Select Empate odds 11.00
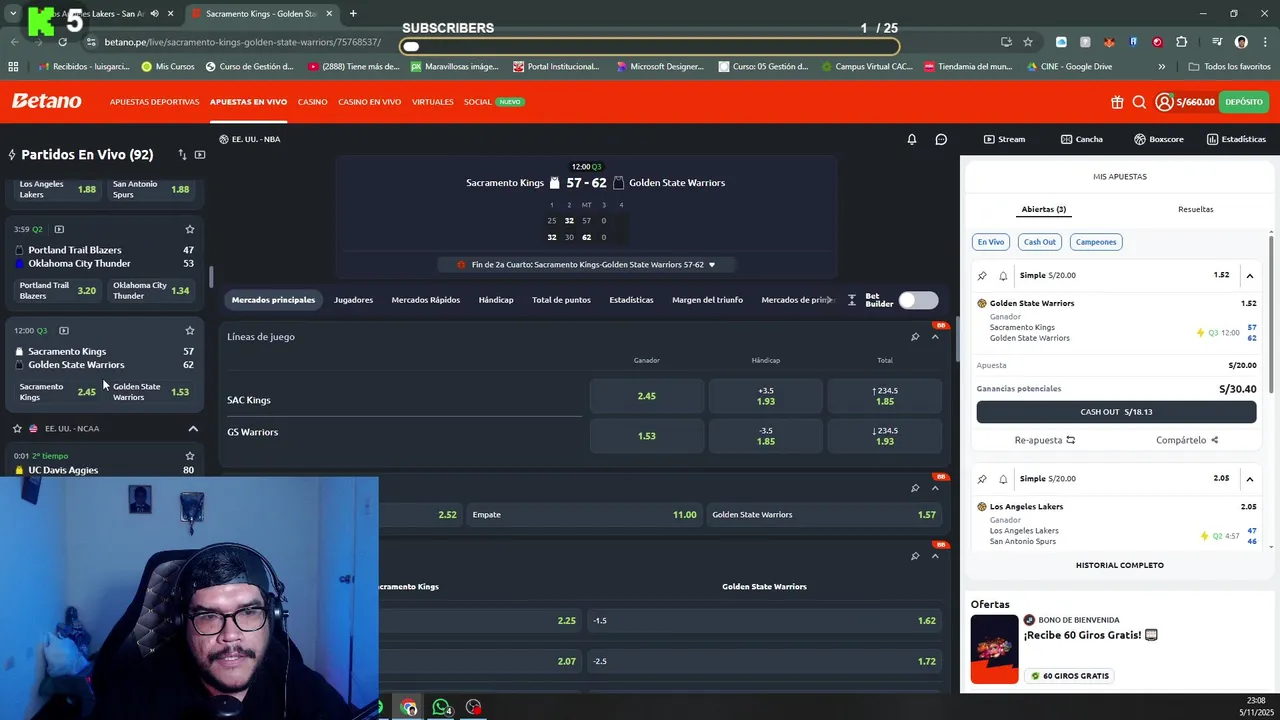 tap(585, 515)
